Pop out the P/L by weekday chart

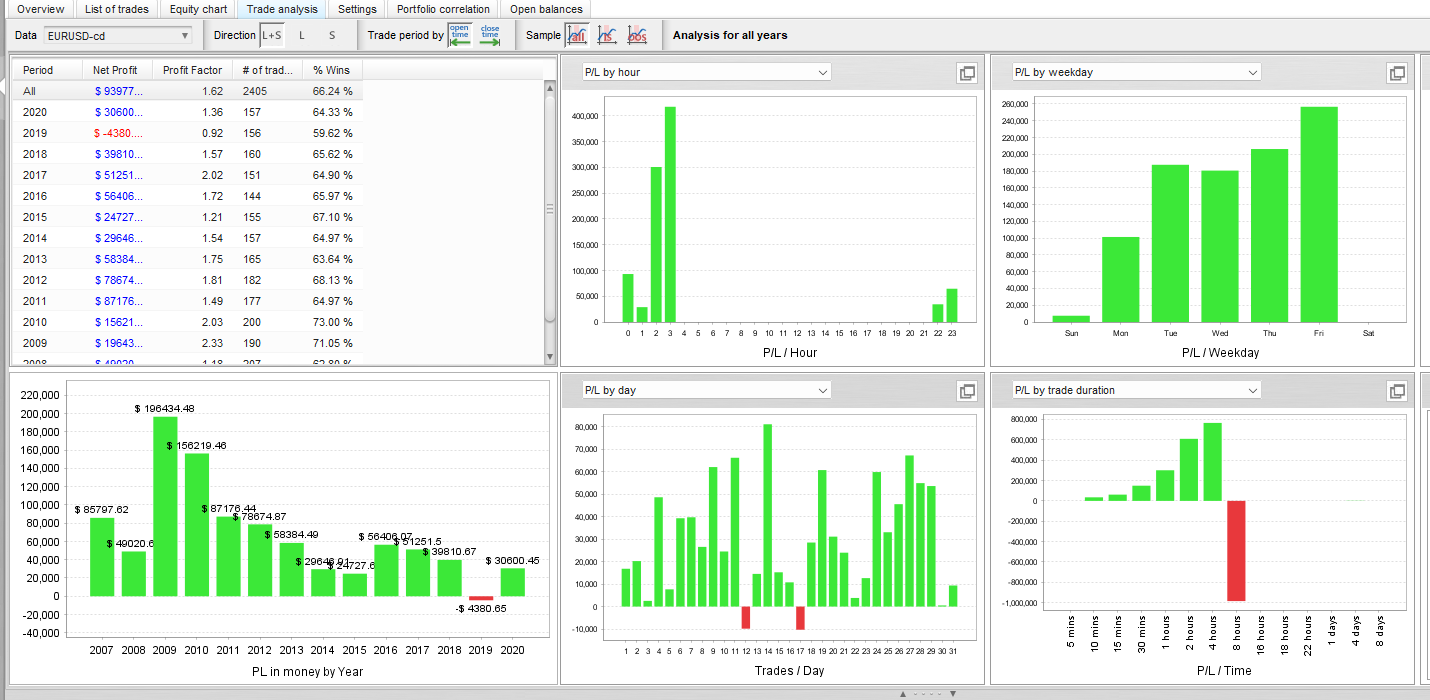1397,73
